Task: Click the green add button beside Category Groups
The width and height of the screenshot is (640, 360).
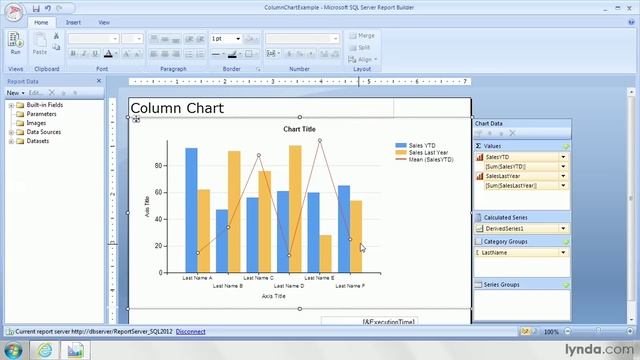Action: coord(566,242)
